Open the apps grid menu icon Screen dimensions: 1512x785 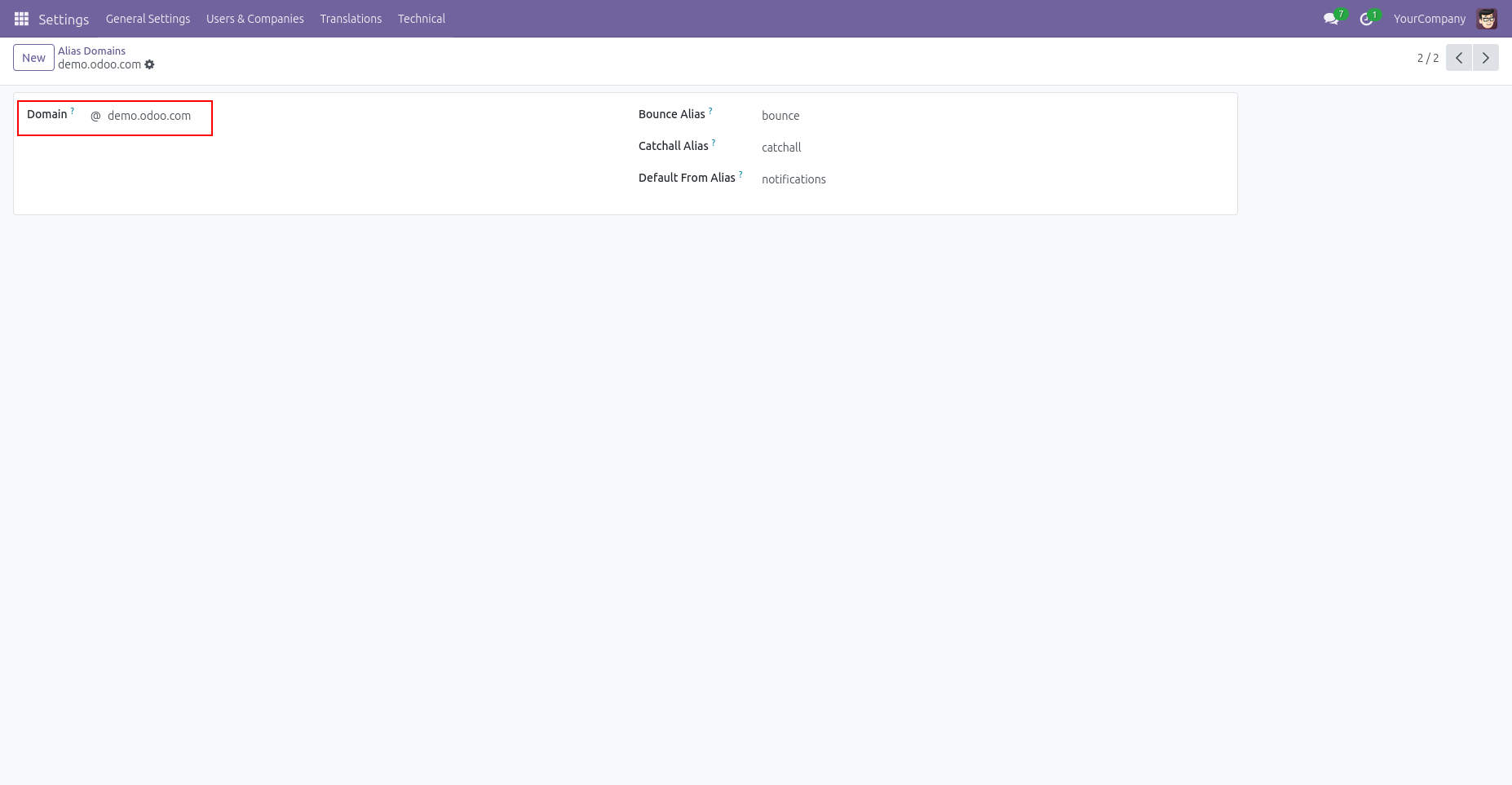point(21,19)
